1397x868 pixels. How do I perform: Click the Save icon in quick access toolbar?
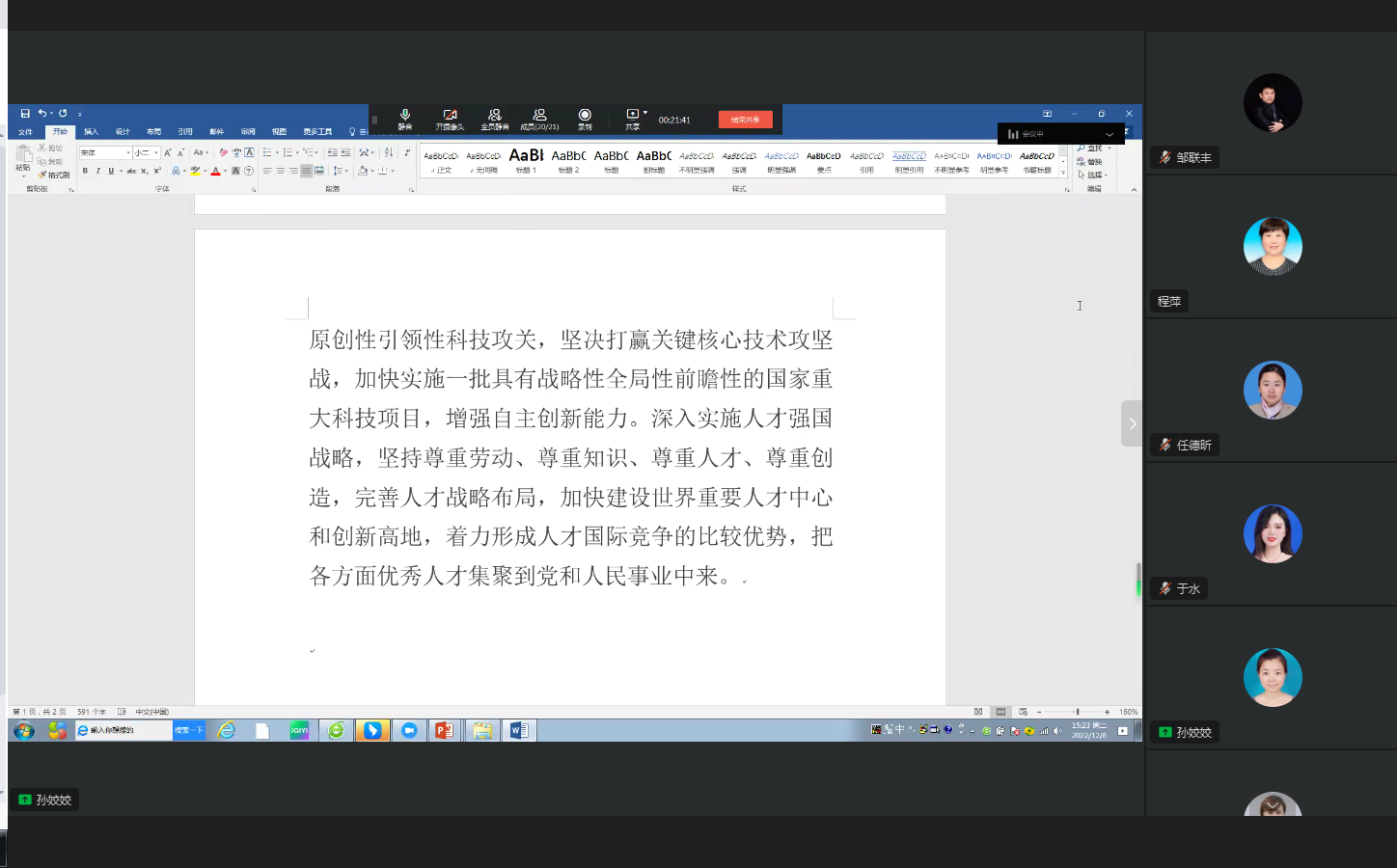(x=25, y=113)
